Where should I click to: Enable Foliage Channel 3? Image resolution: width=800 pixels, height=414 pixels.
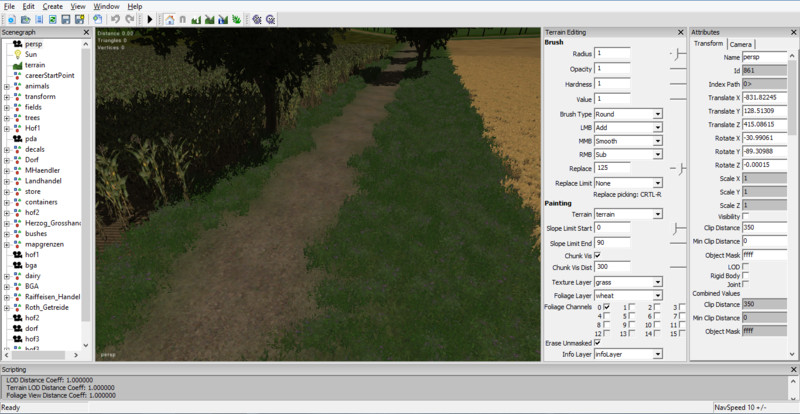coord(682,307)
